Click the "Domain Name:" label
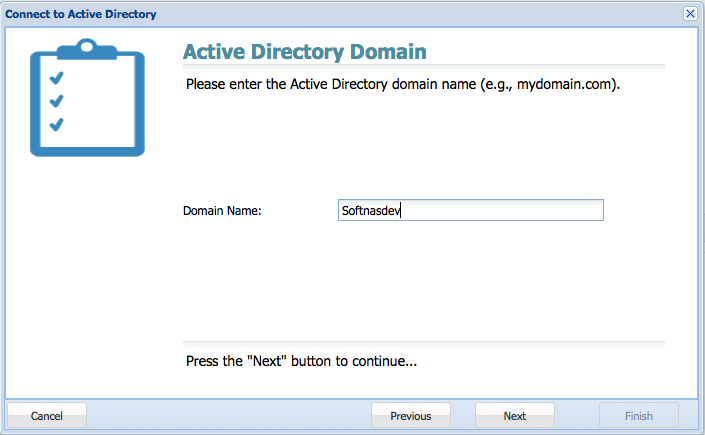This screenshot has height=435, width=705. click(222, 211)
